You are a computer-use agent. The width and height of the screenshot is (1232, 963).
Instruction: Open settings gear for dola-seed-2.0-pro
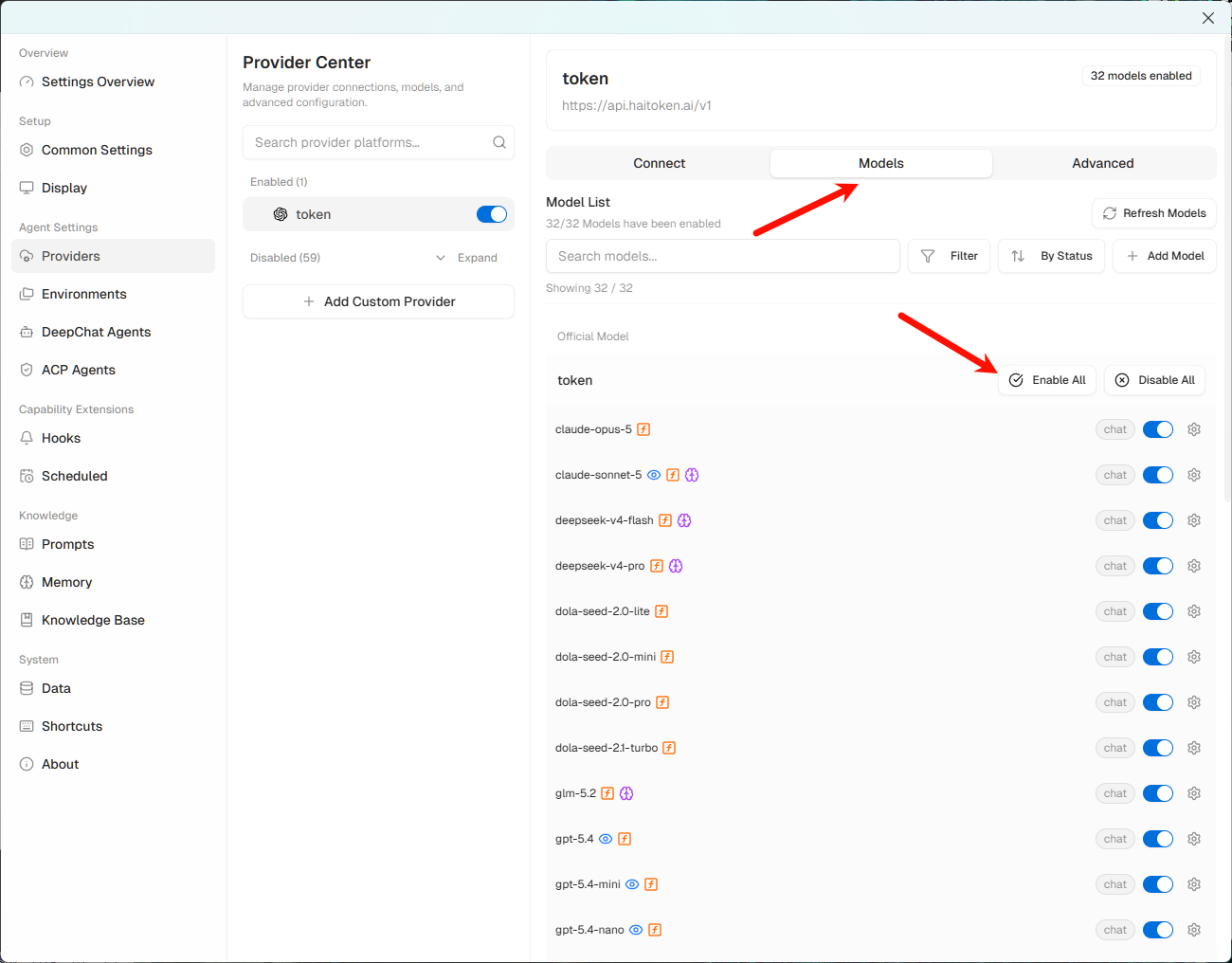[x=1194, y=702]
